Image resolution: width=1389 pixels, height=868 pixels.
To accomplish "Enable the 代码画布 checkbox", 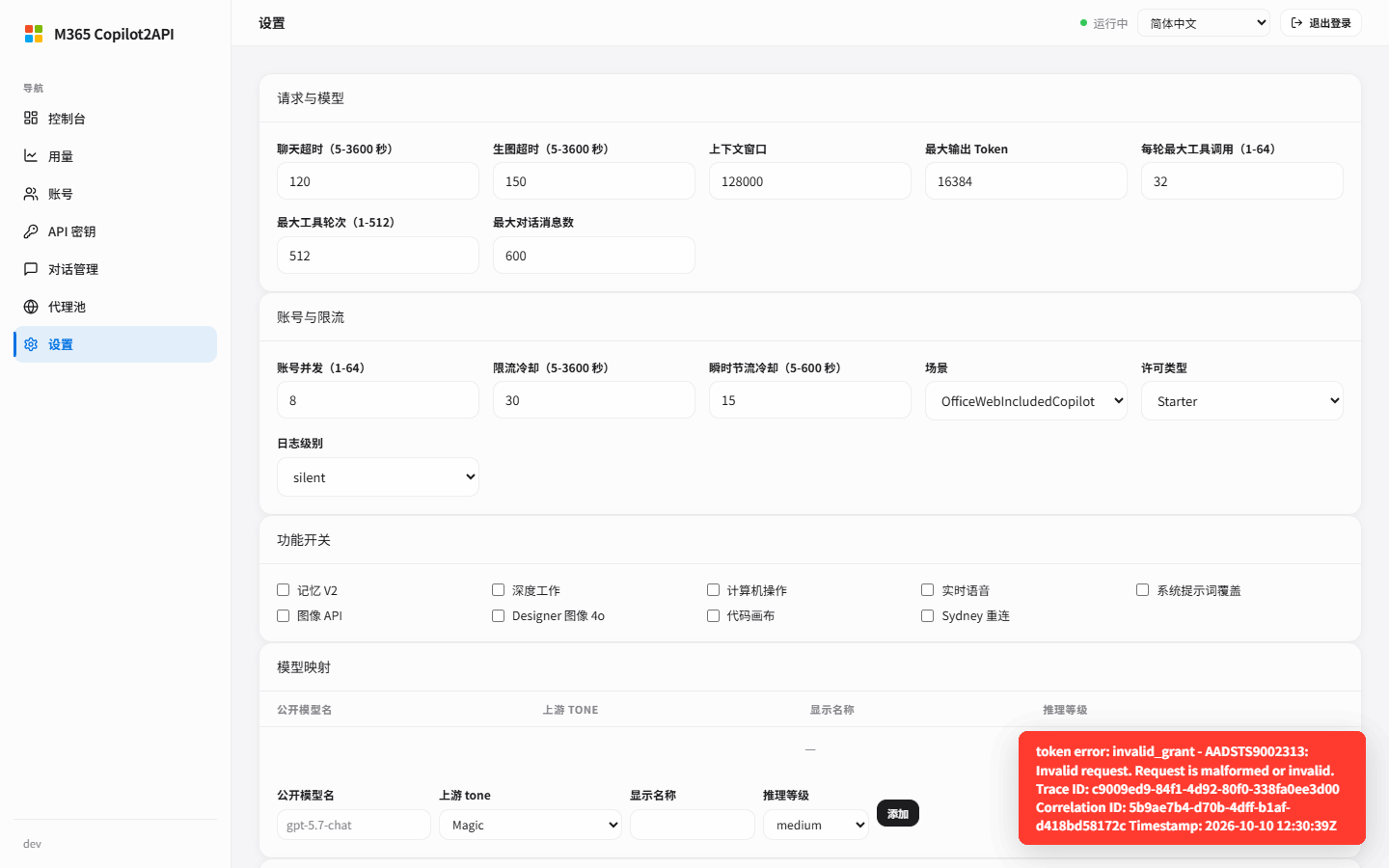I will click(x=714, y=615).
